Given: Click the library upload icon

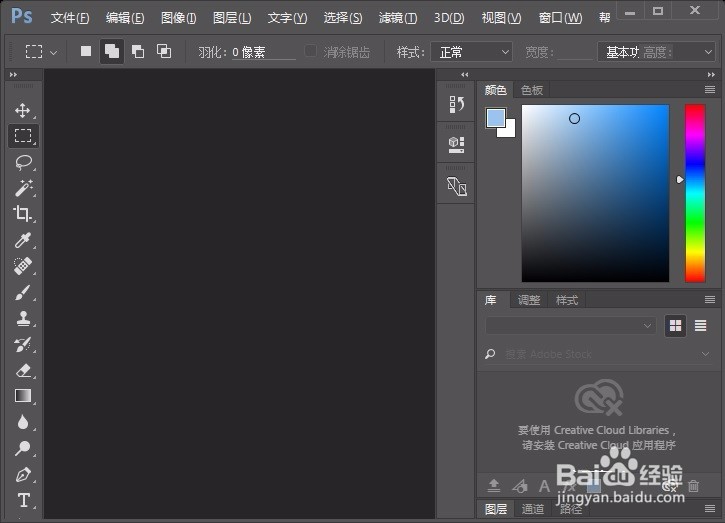Looking at the screenshot, I should pos(494,486).
